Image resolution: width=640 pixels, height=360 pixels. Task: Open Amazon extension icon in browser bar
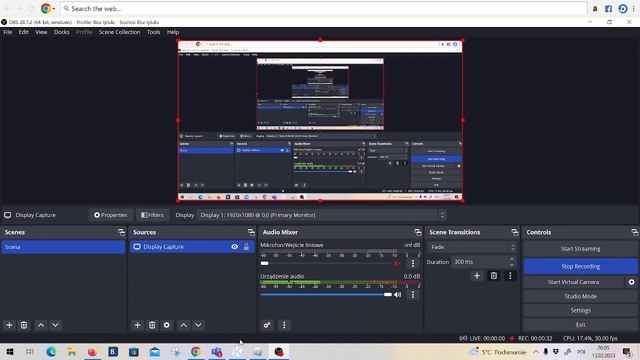click(595, 9)
